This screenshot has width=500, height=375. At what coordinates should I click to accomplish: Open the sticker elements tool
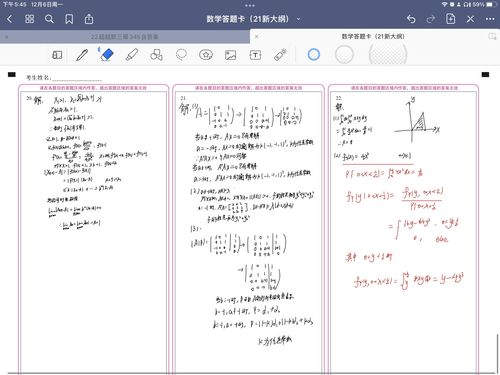click(206, 55)
